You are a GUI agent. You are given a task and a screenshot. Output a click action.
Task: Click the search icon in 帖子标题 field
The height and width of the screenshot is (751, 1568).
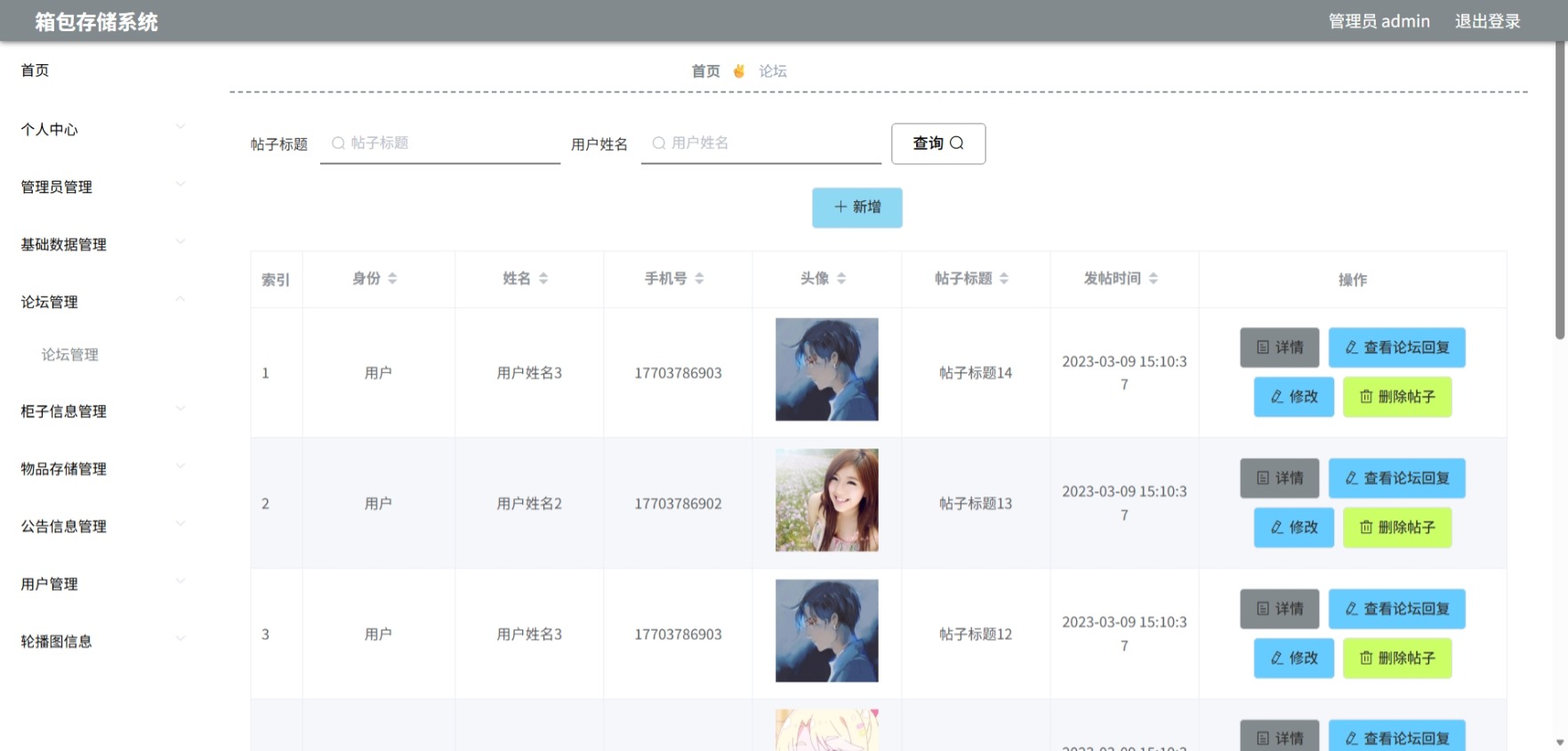point(338,143)
